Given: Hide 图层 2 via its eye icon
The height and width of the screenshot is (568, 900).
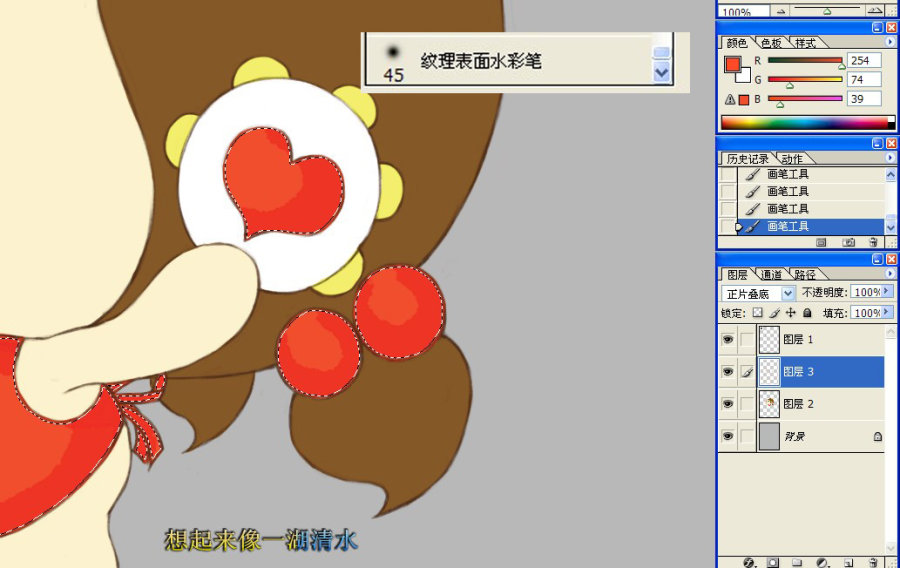Looking at the screenshot, I should tap(728, 404).
